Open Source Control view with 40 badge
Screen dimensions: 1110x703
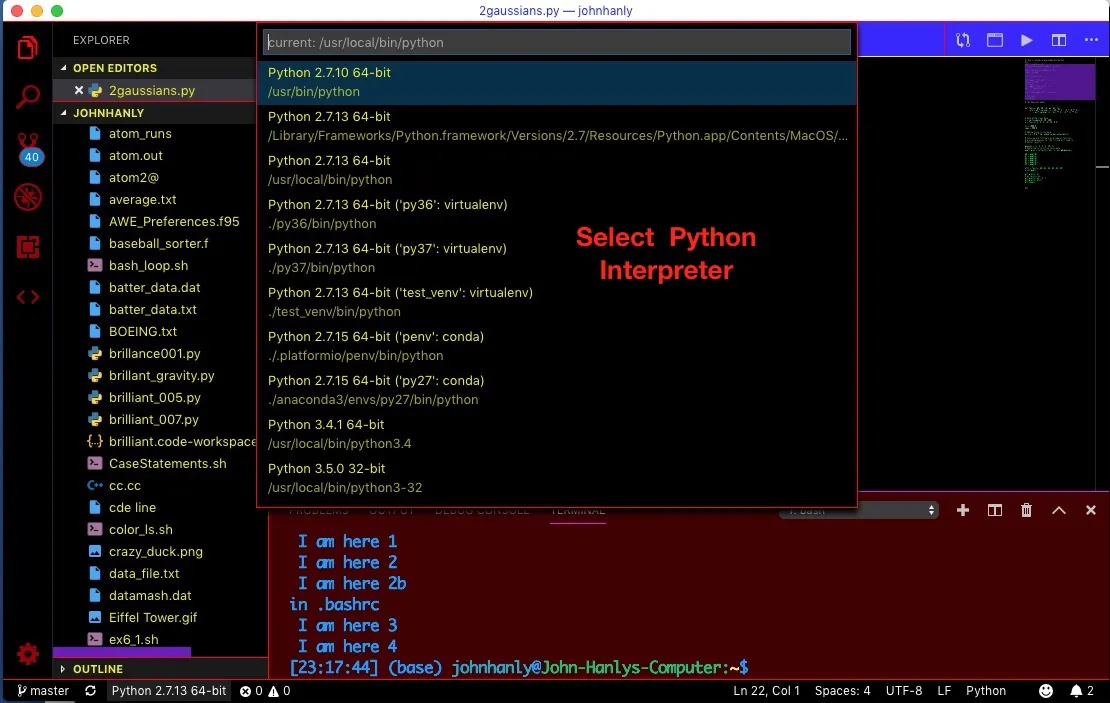tap(29, 148)
